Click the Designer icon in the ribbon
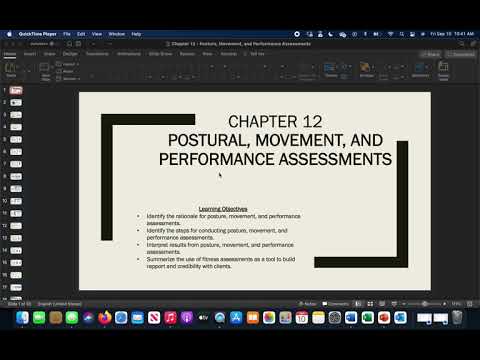 (x=443, y=70)
